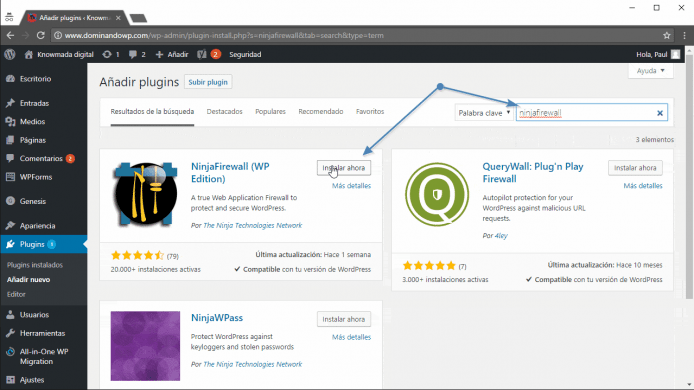Open Más detalles for QueryWall

pyautogui.click(x=643, y=185)
